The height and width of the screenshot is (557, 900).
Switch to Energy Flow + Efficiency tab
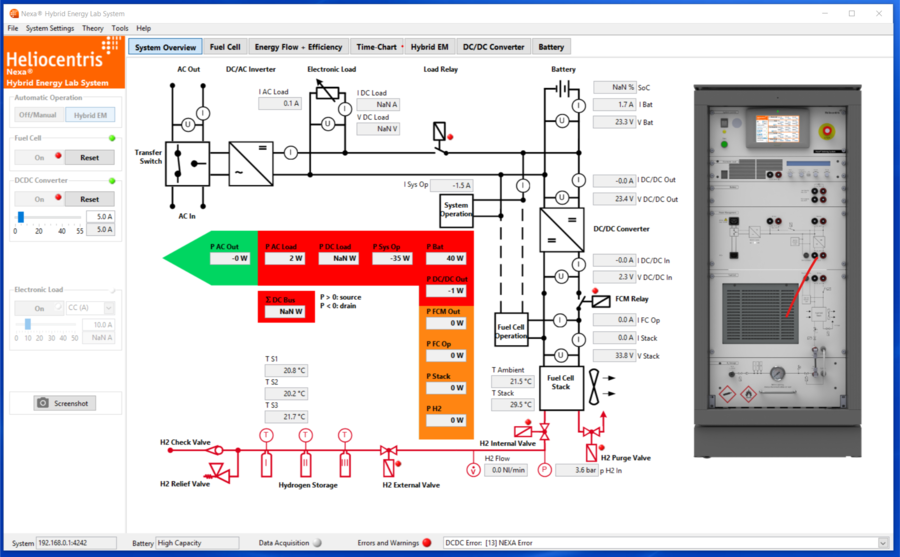(298, 47)
